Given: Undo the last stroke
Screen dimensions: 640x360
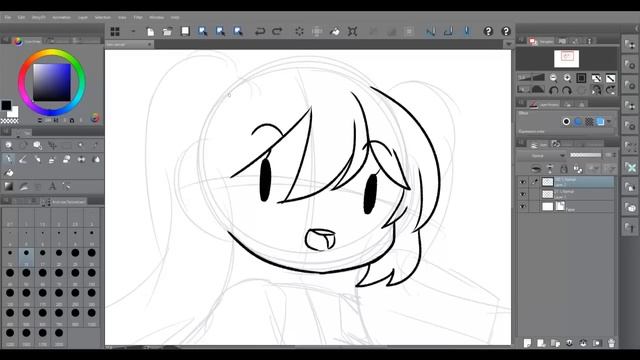Looking at the screenshot, I should pos(260,31).
